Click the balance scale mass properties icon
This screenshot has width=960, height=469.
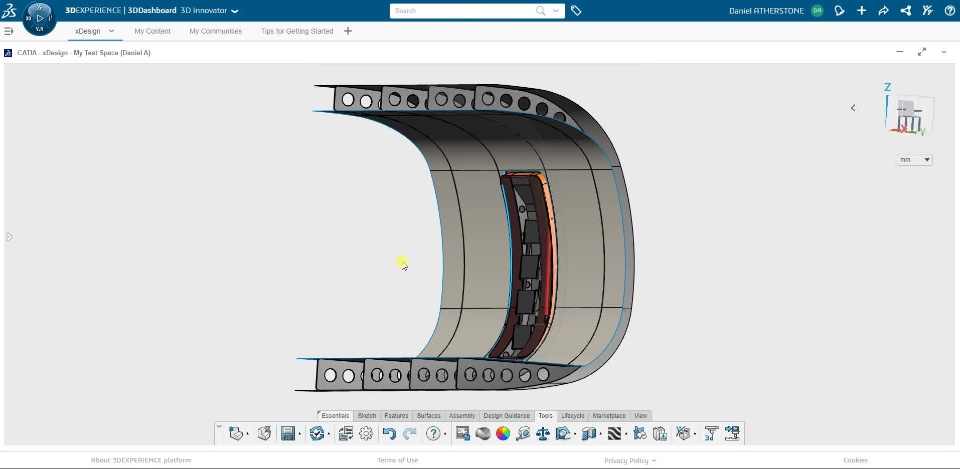[543, 433]
